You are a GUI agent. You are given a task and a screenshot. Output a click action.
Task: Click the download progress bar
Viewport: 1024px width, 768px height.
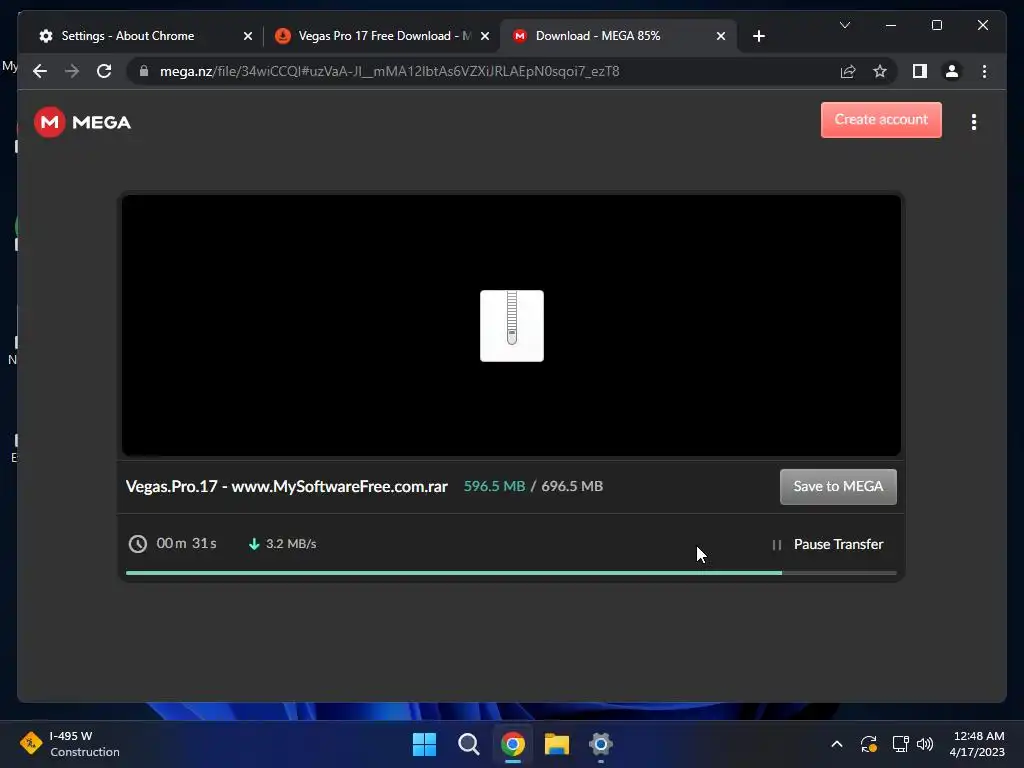point(511,573)
